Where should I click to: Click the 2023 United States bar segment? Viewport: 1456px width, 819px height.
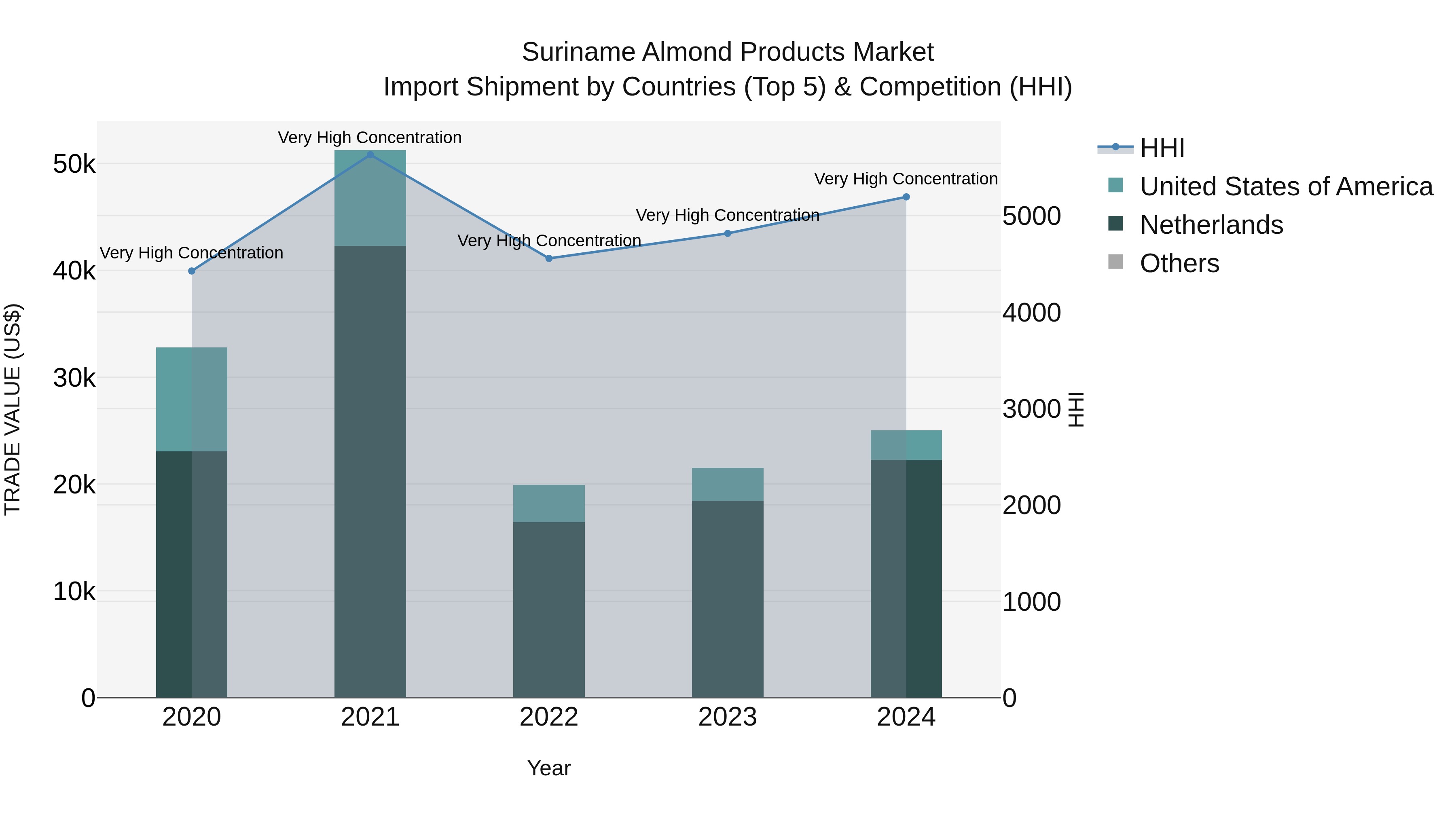pyautogui.click(x=728, y=485)
